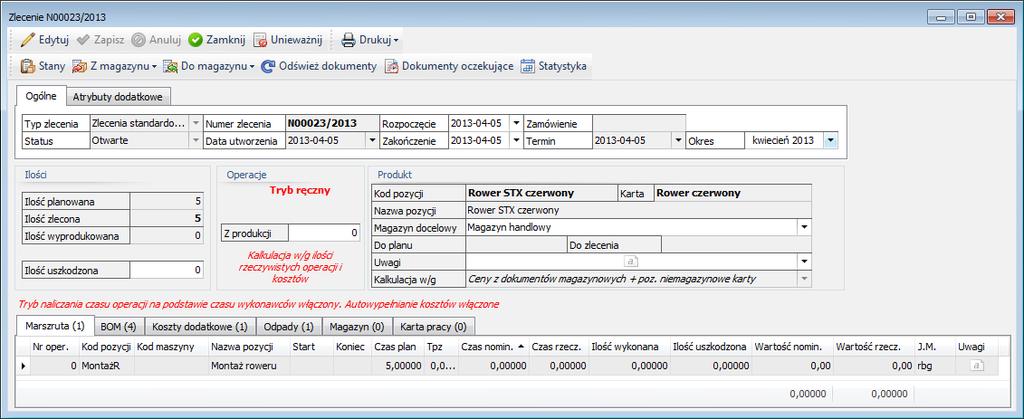The width and height of the screenshot is (1024, 419).
Task: Switch to Atrybuty dodatkowe tab
Action: click(118, 97)
